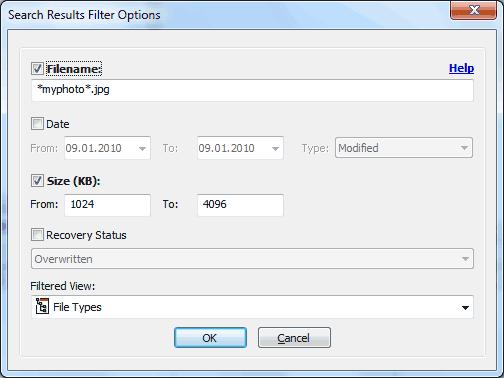Toggle the Size (KB) checkbox

point(37,181)
